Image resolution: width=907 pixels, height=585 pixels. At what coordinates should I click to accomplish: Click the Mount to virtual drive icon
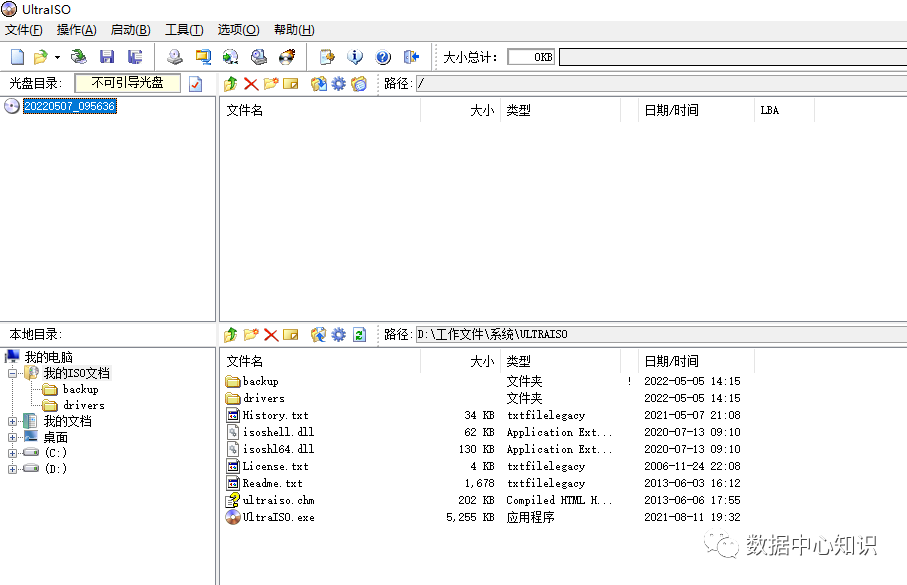coord(259,57)
